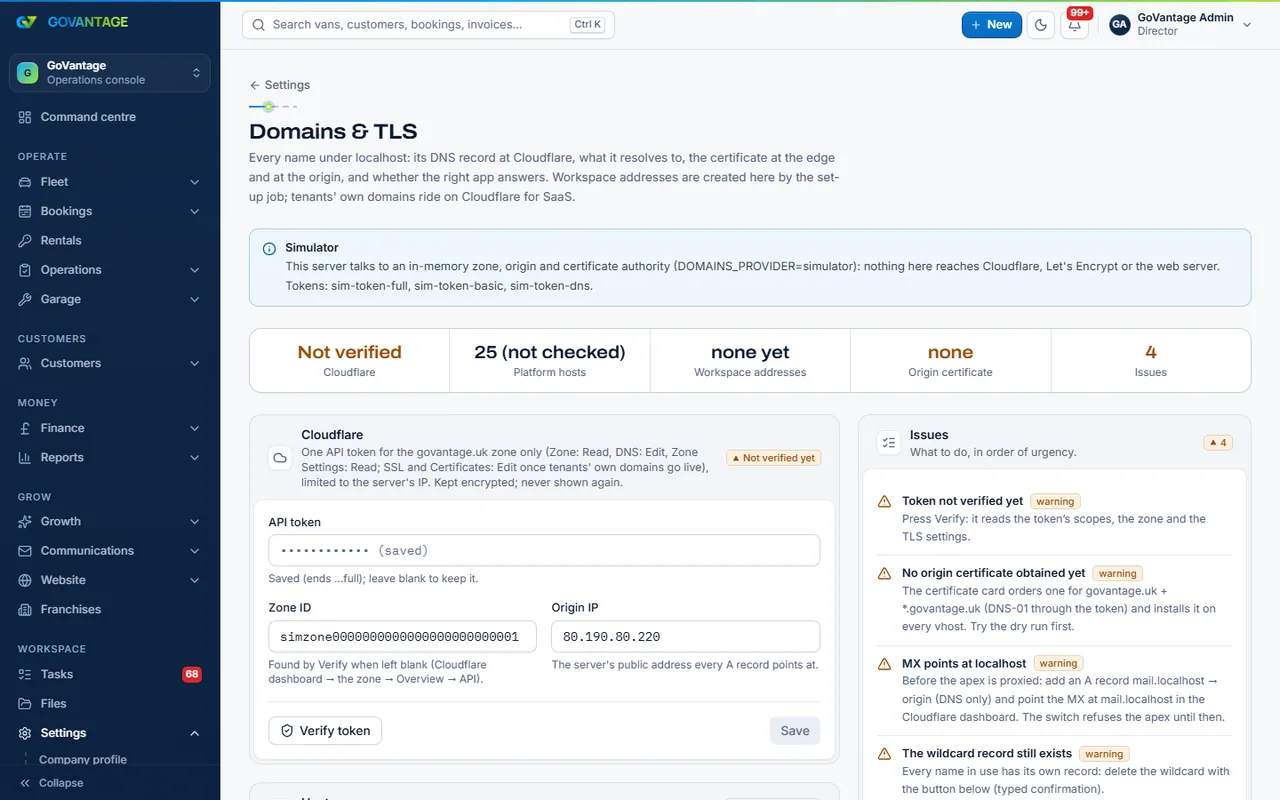Viewport: 1280px width, 800px height.
Task: Expand the Finance section chevron
Action: tap(195, 428)
